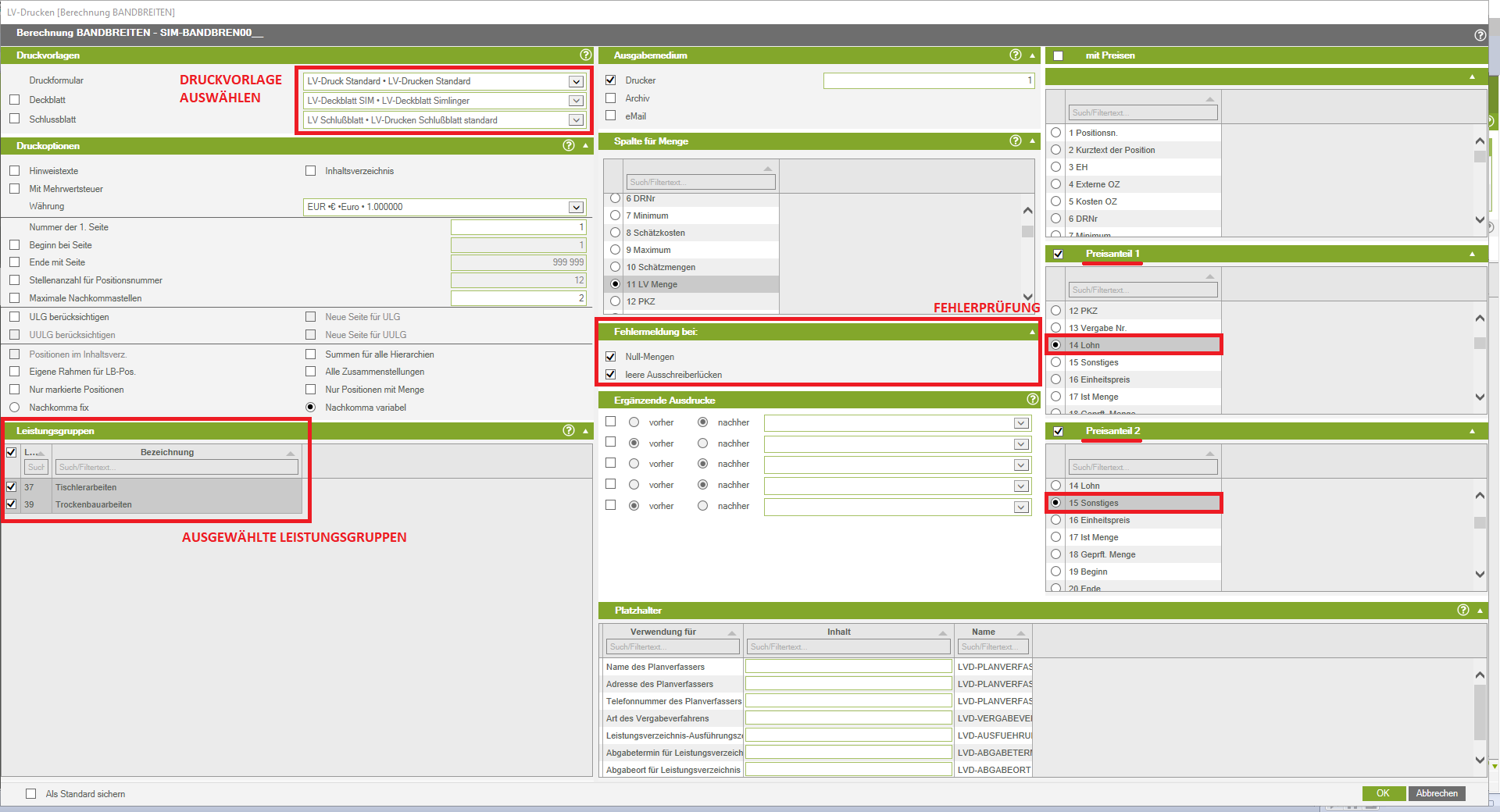Click the help icon in Druckvorlagen header
Screen dimensions: 1500x812
click(585, 55)
